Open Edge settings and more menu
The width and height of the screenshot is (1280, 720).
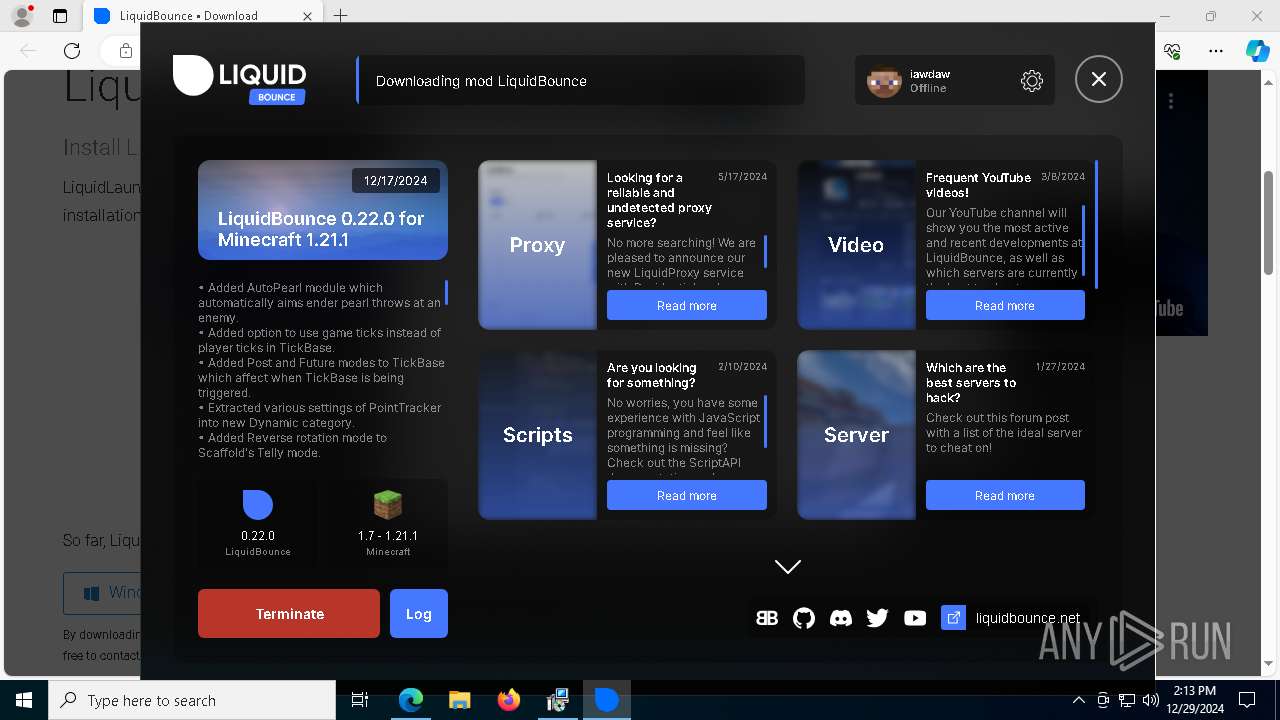tap(1215, 51)
